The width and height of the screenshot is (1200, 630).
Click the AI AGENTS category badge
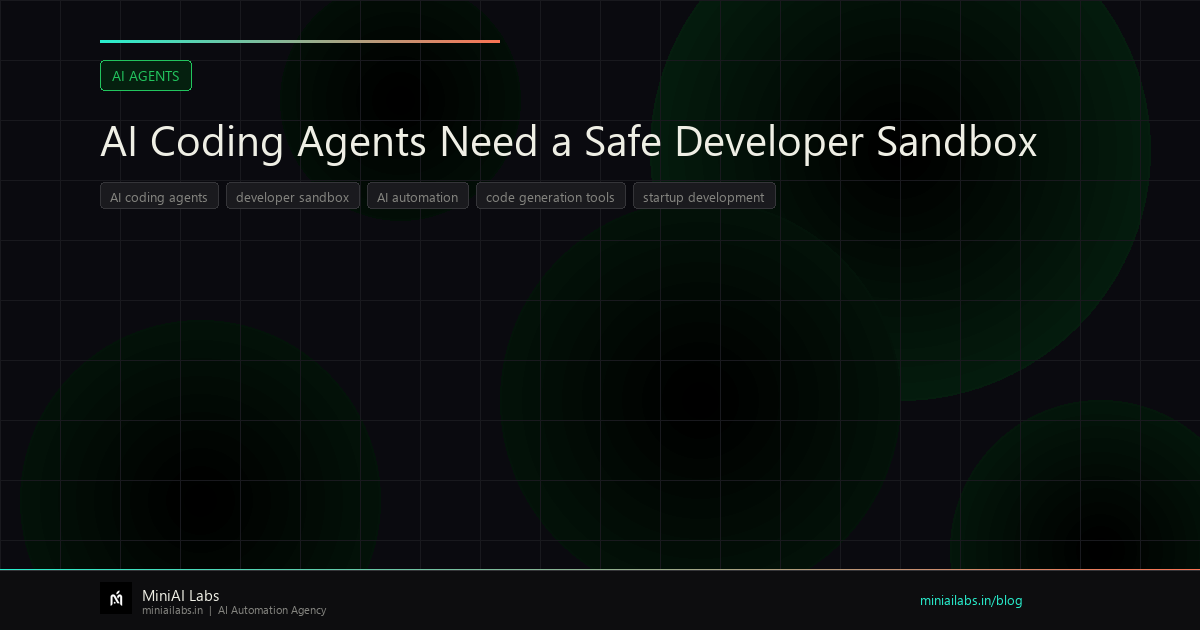coord(146,76)
